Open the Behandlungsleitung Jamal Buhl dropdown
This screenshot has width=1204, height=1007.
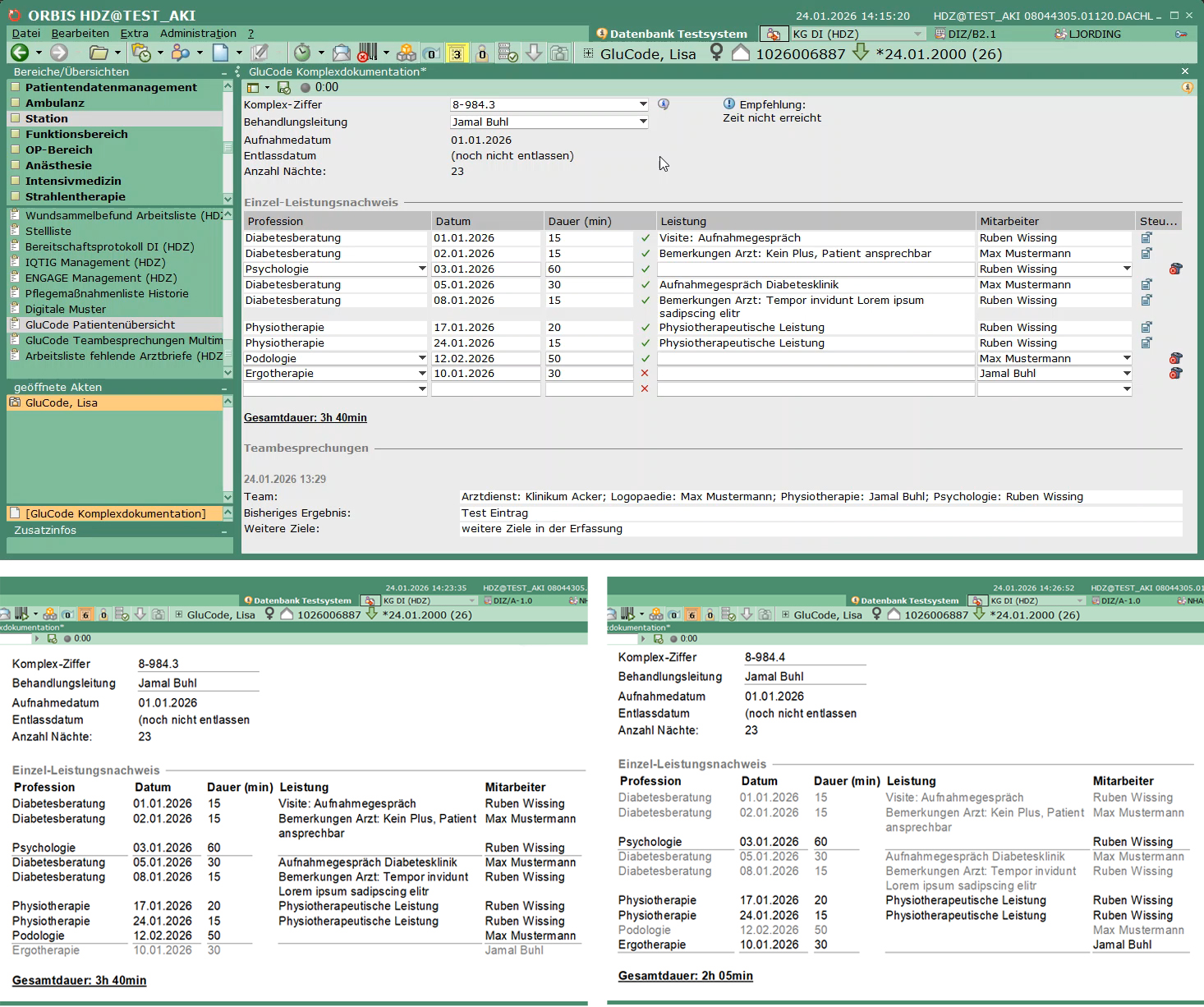[642, 122]
